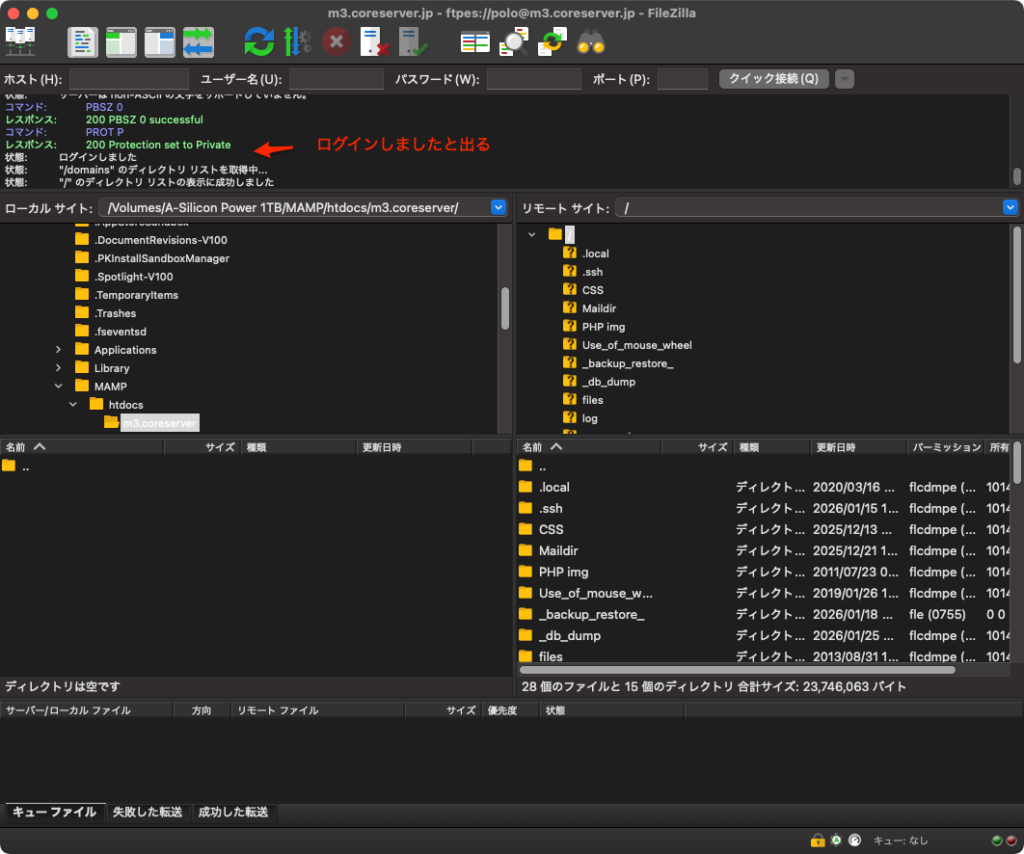
Task: Switch to the 失敗した転送 tab
Action: point(148,812)
